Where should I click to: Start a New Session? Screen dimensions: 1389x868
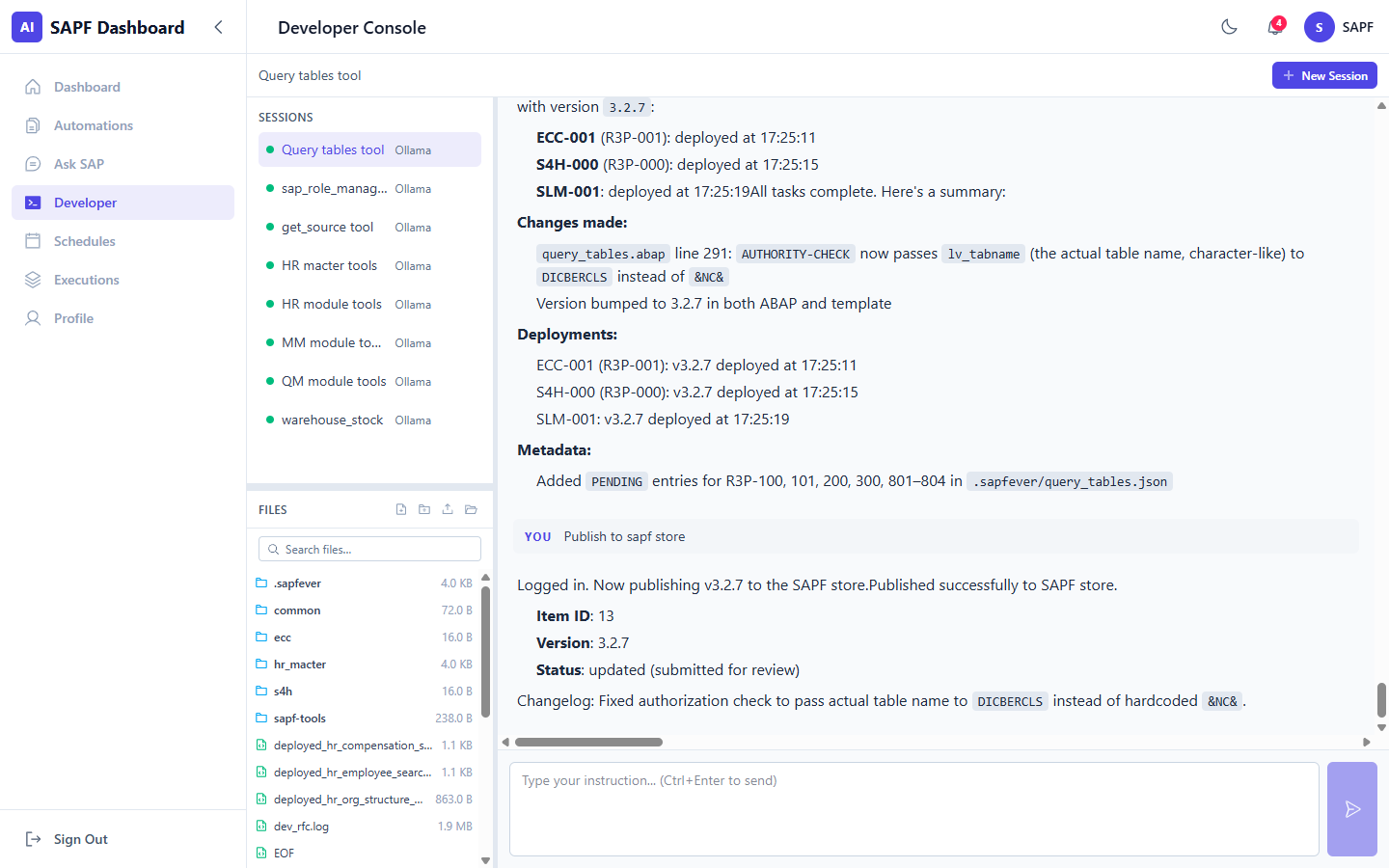coord(1324,75)
